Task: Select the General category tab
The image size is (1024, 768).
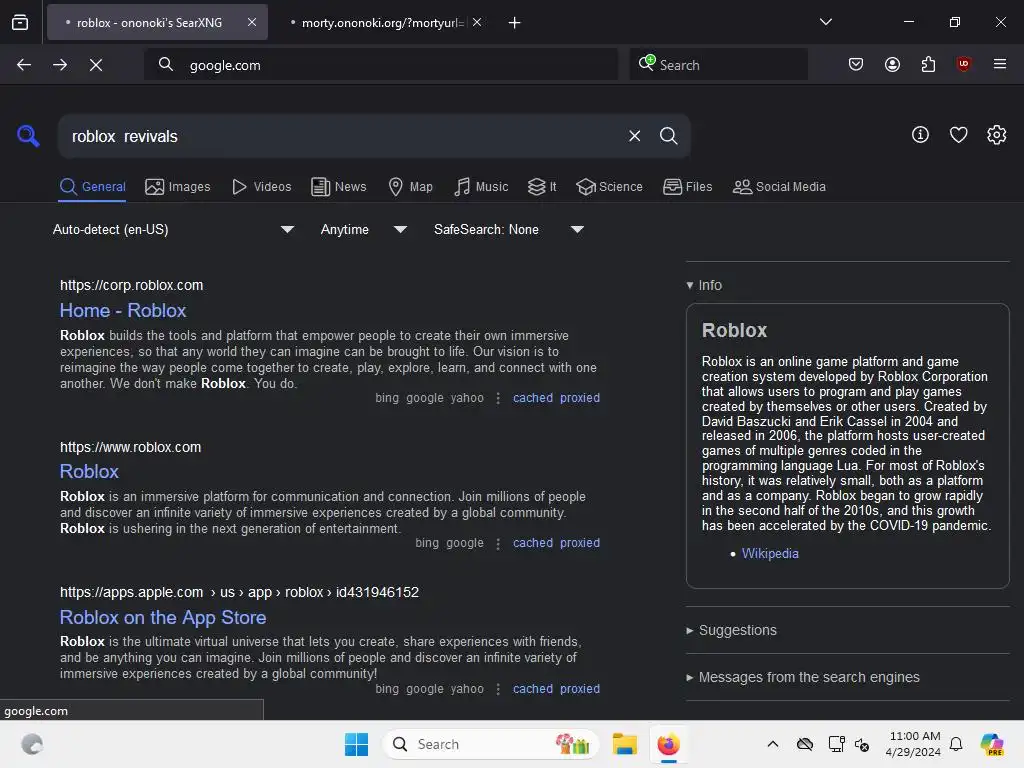Action: tap(92, 187)
